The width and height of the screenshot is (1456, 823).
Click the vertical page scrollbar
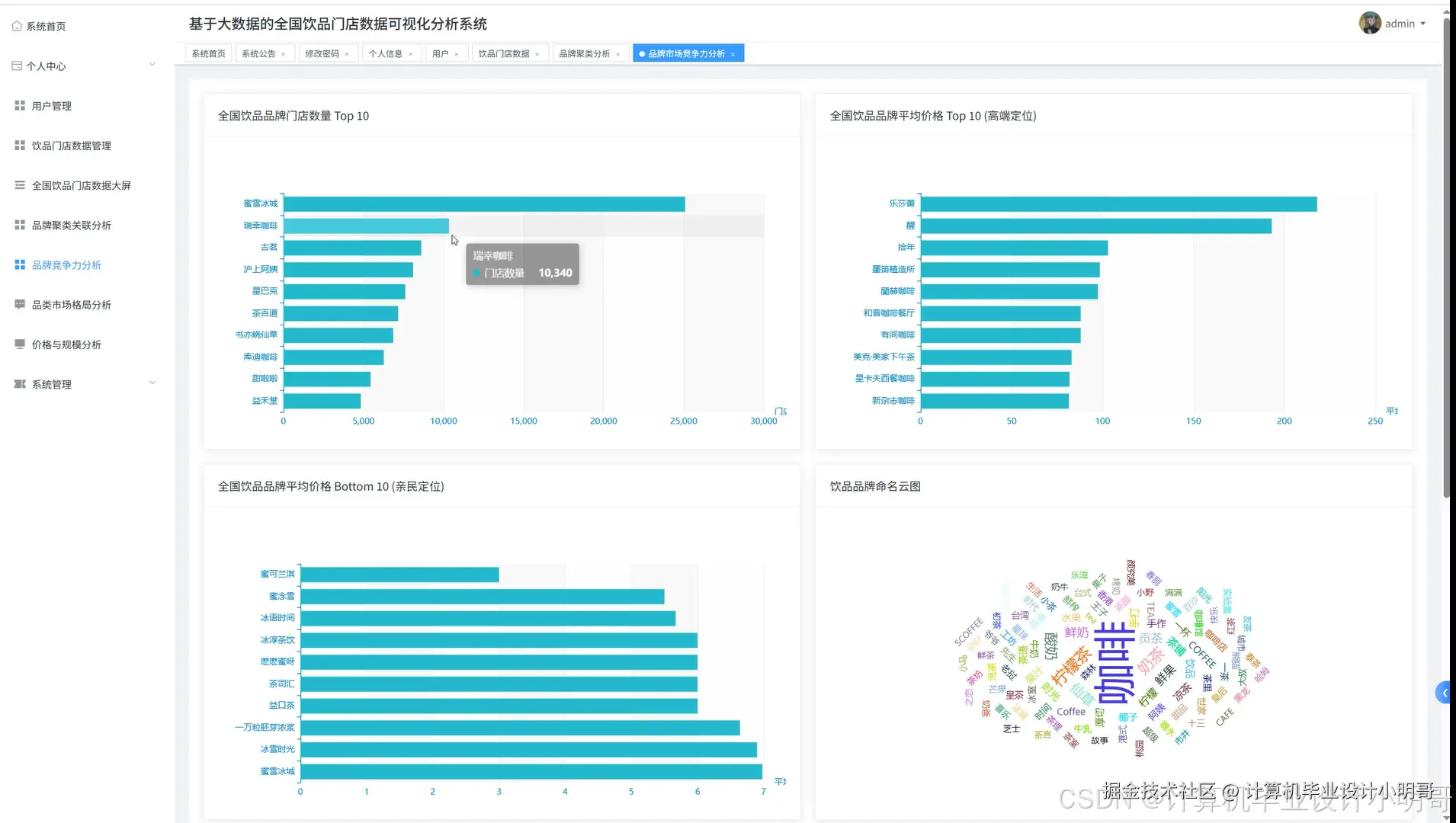point(1446,259)
